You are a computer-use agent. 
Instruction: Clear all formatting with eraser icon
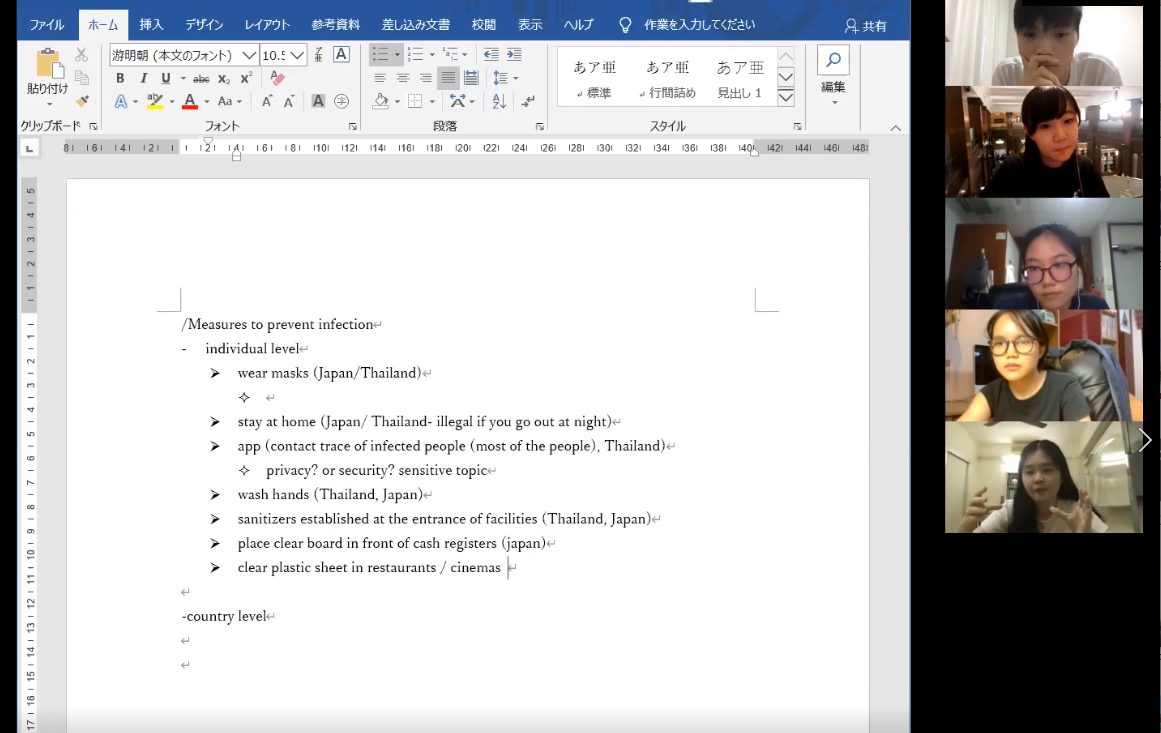[x=278, y=78]
